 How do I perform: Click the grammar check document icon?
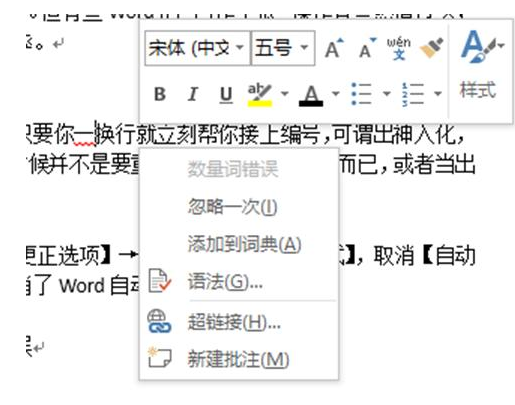click(159, 281)
